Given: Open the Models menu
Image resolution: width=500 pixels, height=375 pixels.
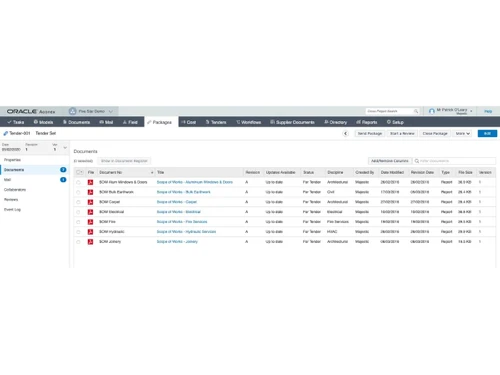Looking at the screenshot, I should click(x=43, y=122).
